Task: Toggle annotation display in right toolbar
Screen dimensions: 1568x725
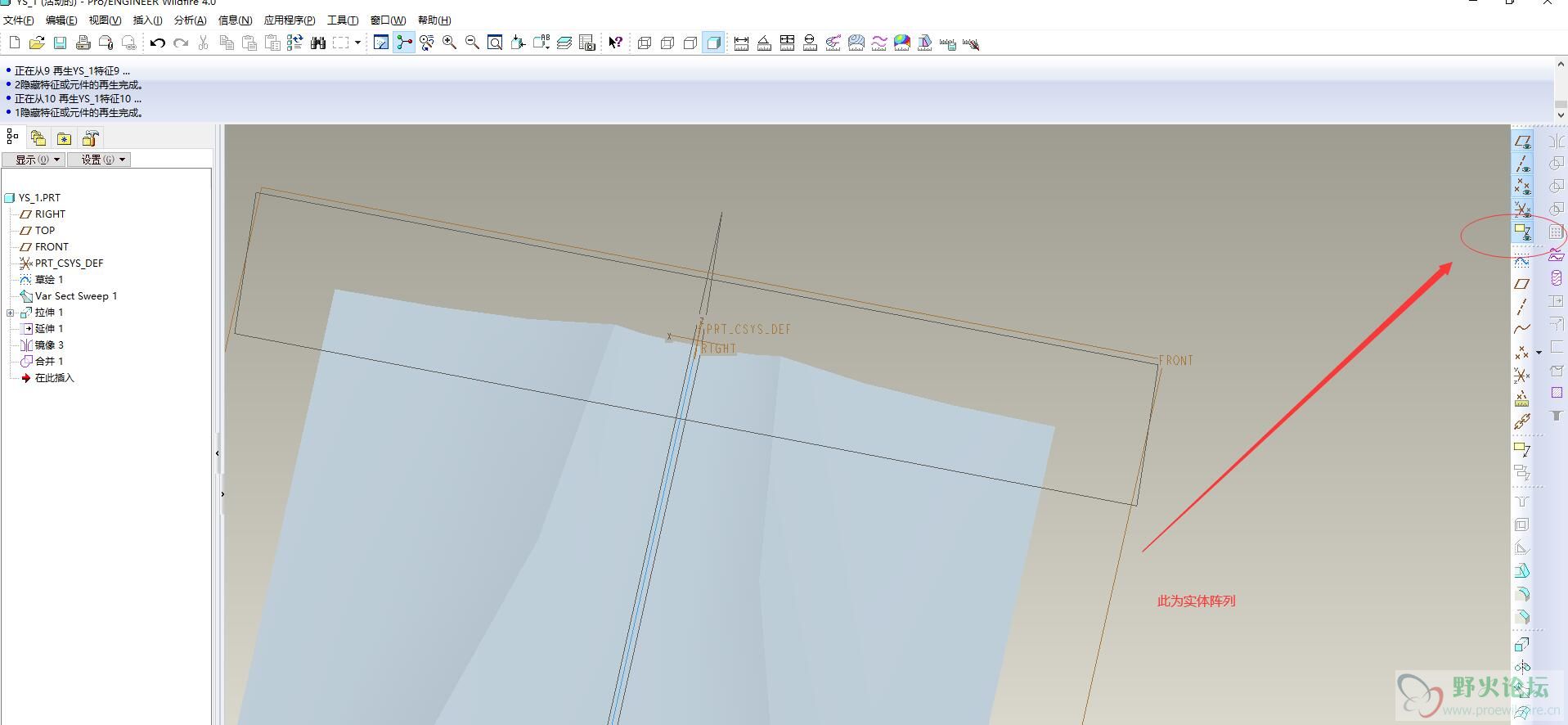Action: point(1522,232)
